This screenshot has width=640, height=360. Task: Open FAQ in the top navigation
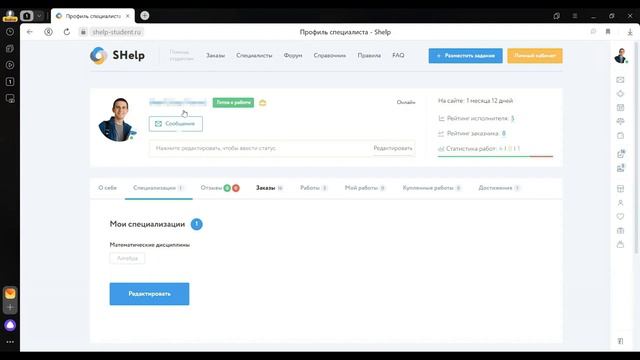[x=398, y=55]
